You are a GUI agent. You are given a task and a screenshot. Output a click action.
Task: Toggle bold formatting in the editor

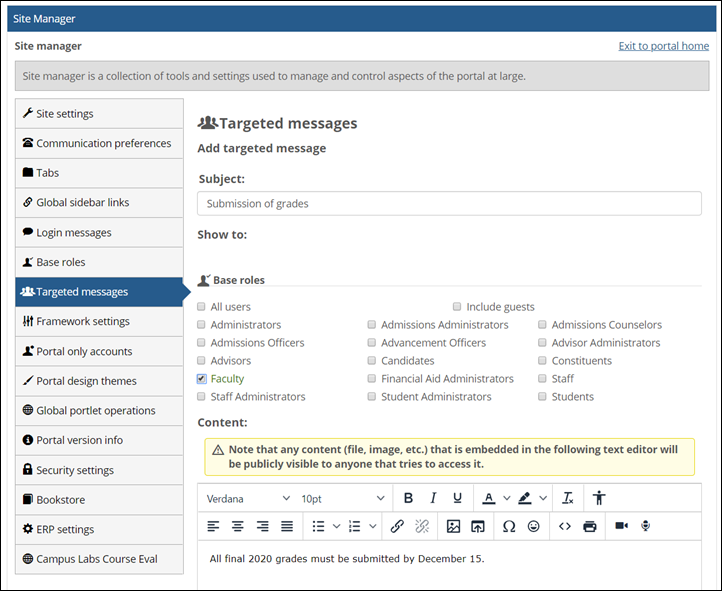click(408, 498)
